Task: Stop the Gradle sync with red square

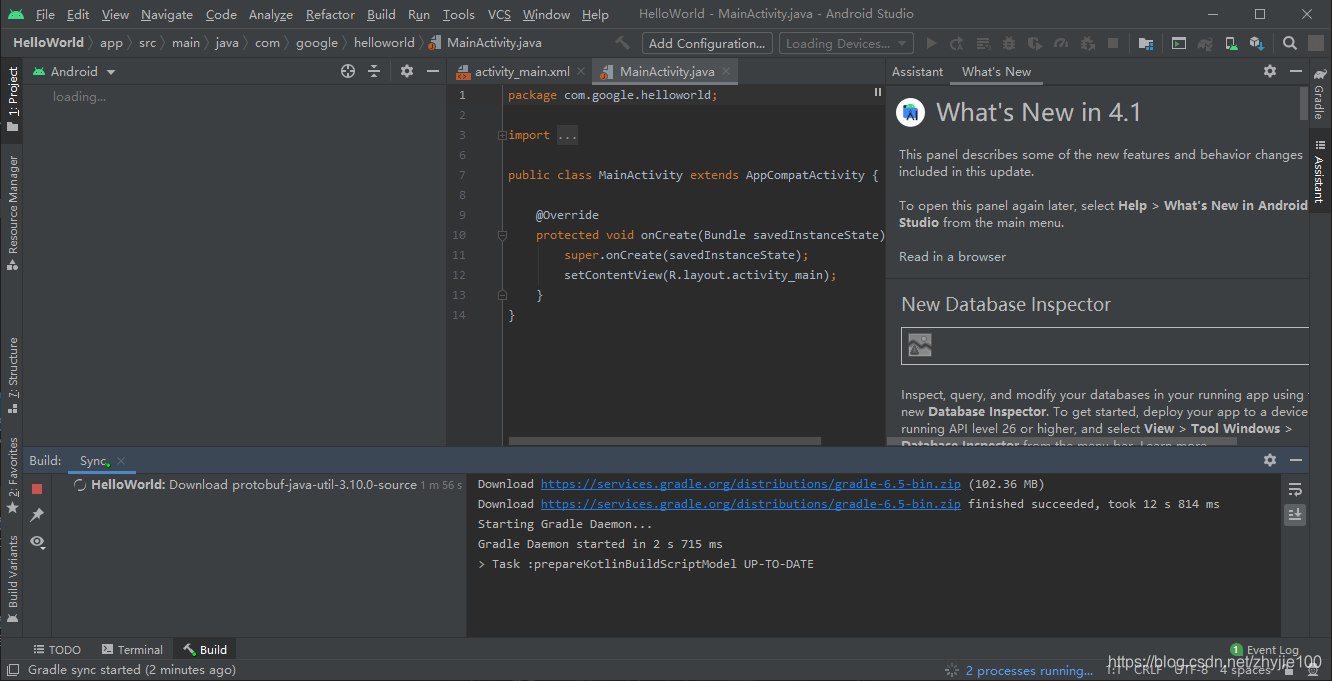Action: pos(37,489)
